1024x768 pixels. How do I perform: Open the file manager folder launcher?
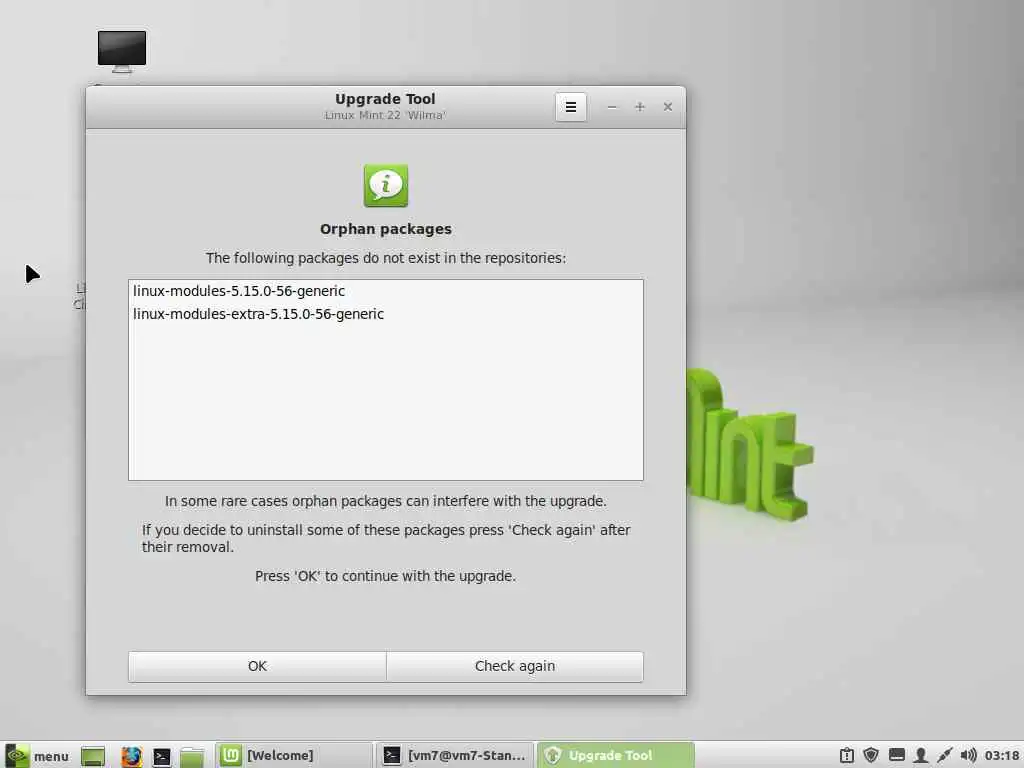[192, 756]
